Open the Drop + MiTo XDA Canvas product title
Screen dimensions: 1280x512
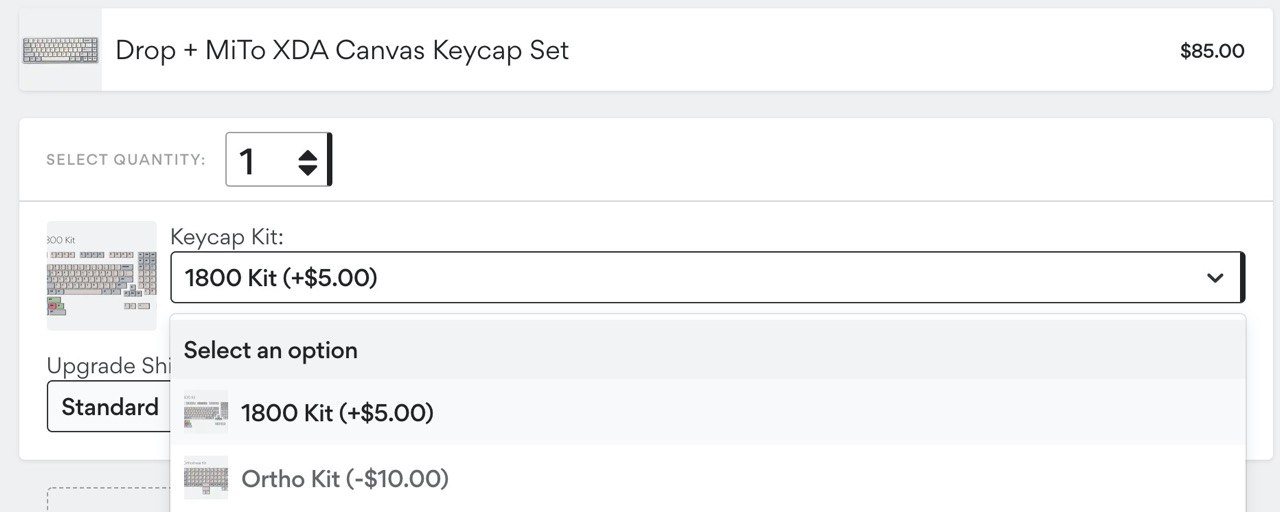[x=342, y=50]
